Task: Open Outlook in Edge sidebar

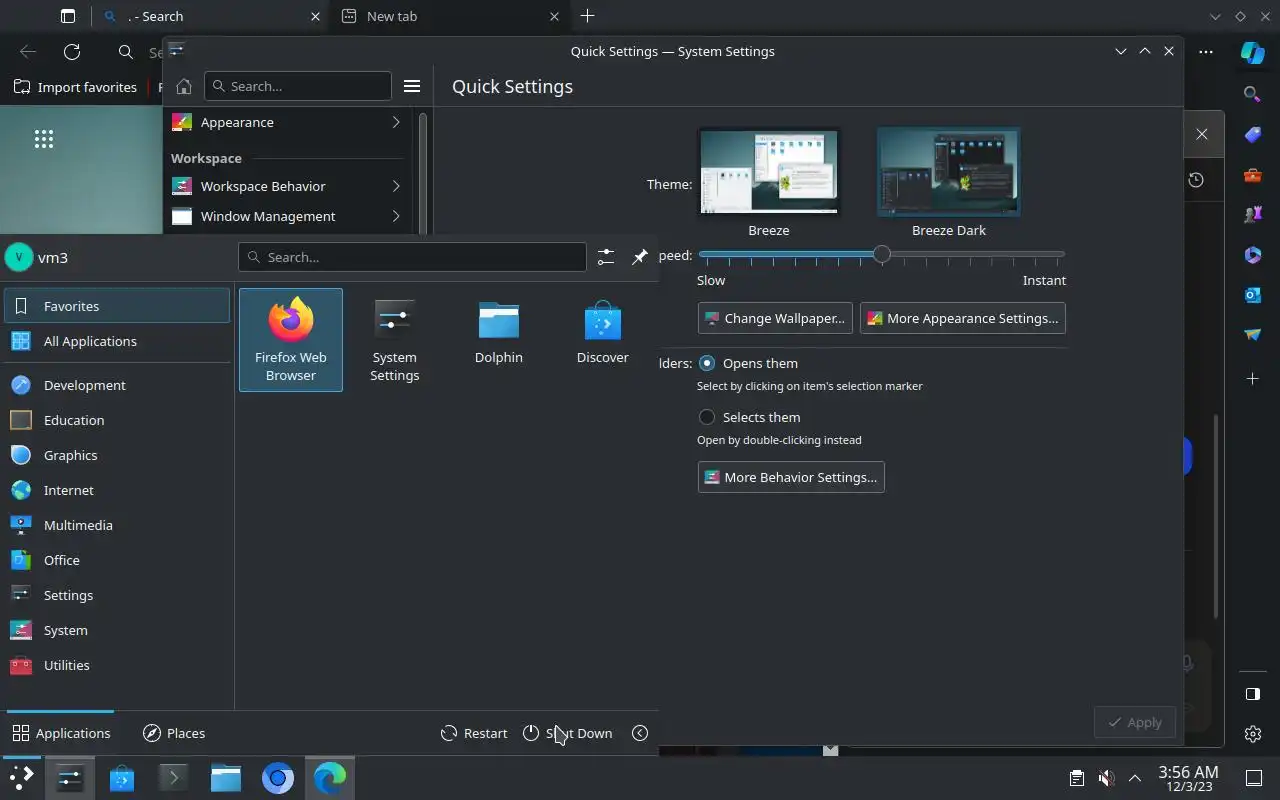Action: [1253, 295]
